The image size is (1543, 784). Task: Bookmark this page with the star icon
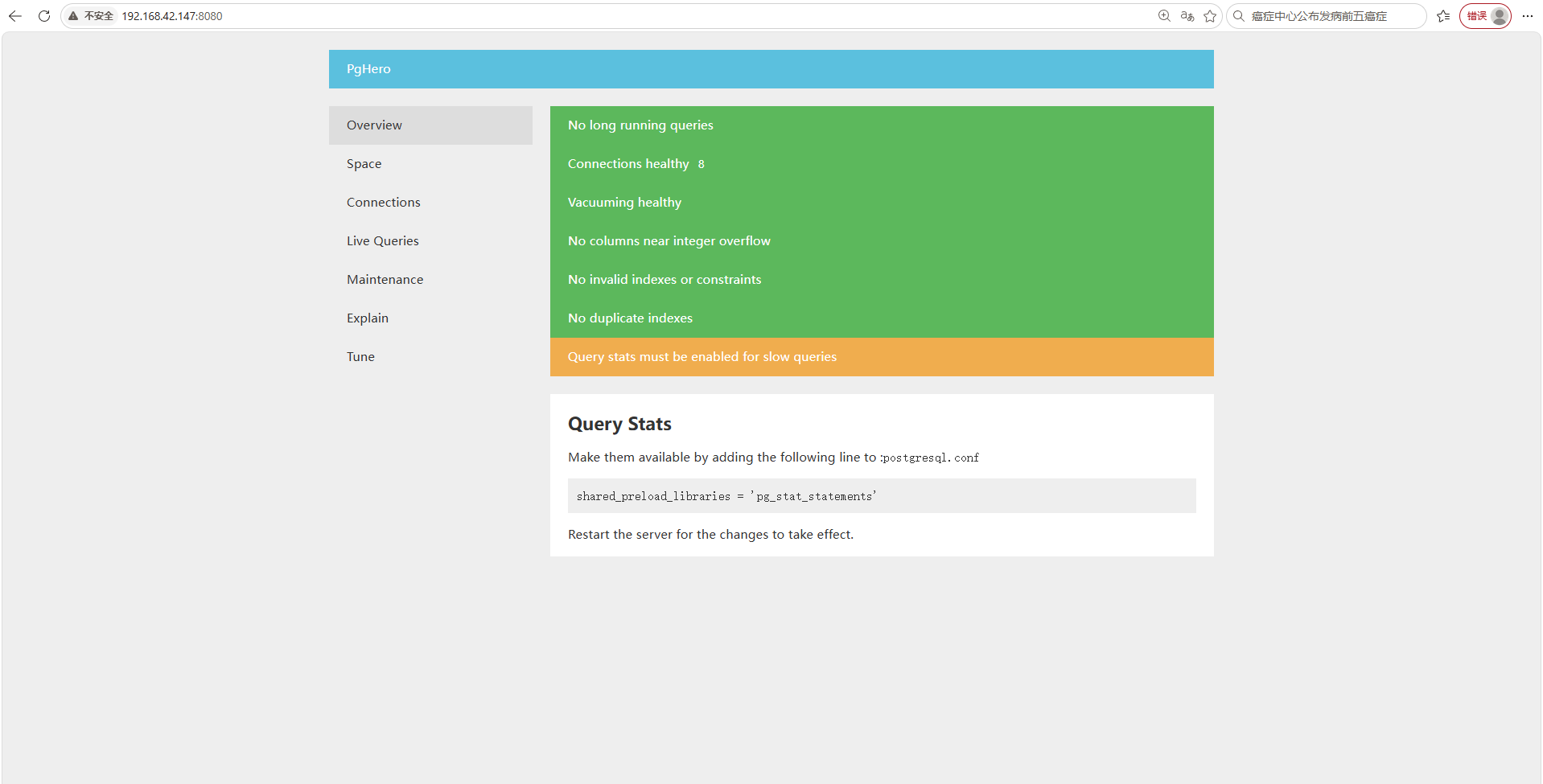[1210, 16]
